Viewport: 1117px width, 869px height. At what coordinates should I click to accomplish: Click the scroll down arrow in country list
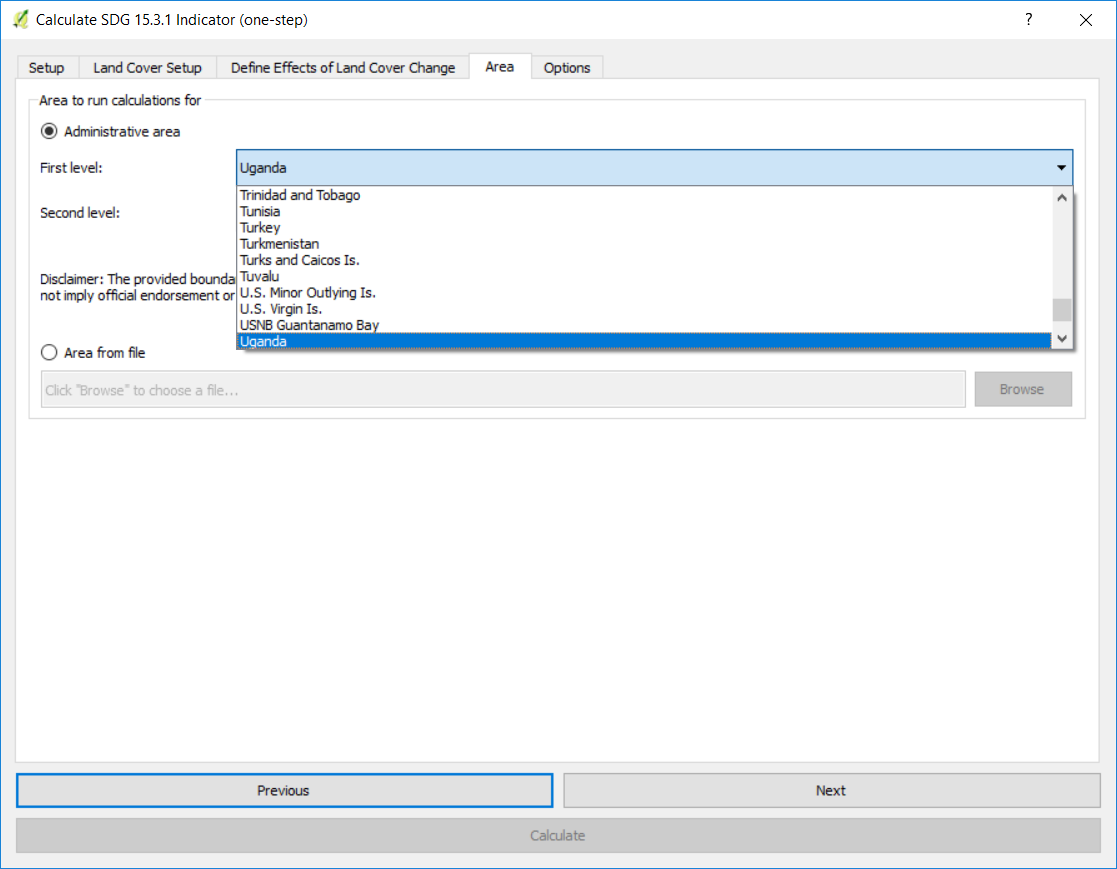click(1062, 340)
